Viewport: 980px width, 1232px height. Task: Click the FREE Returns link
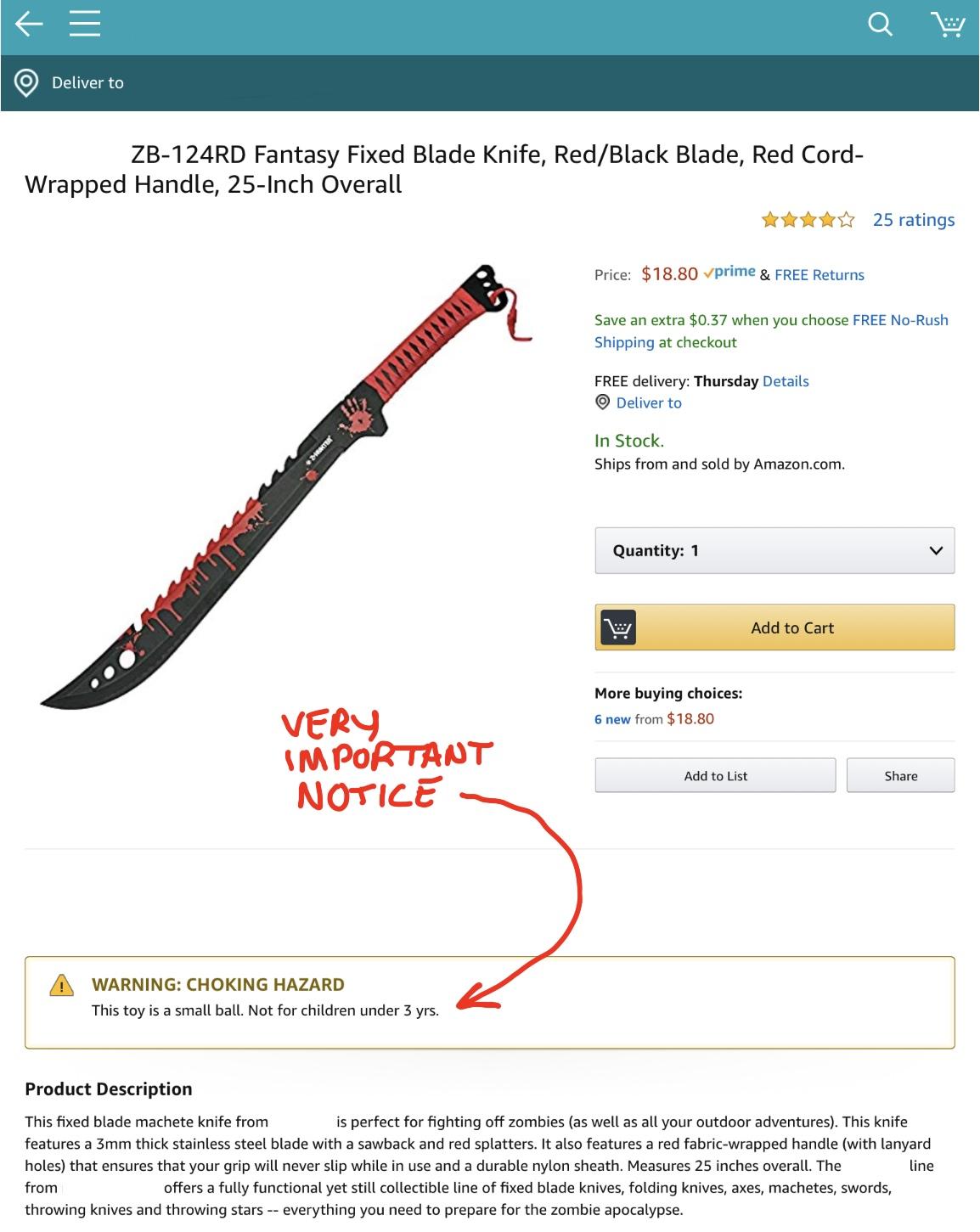point(819,275)
